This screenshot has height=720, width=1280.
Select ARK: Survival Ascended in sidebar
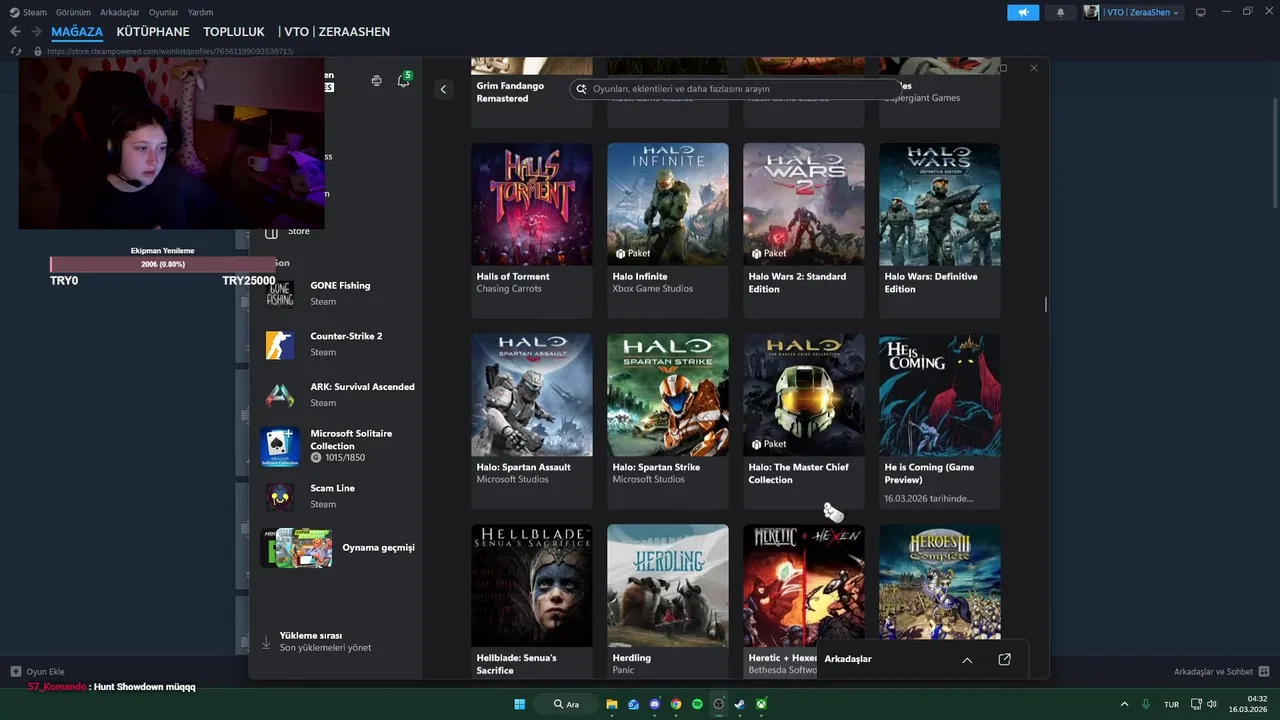[338, 395]
